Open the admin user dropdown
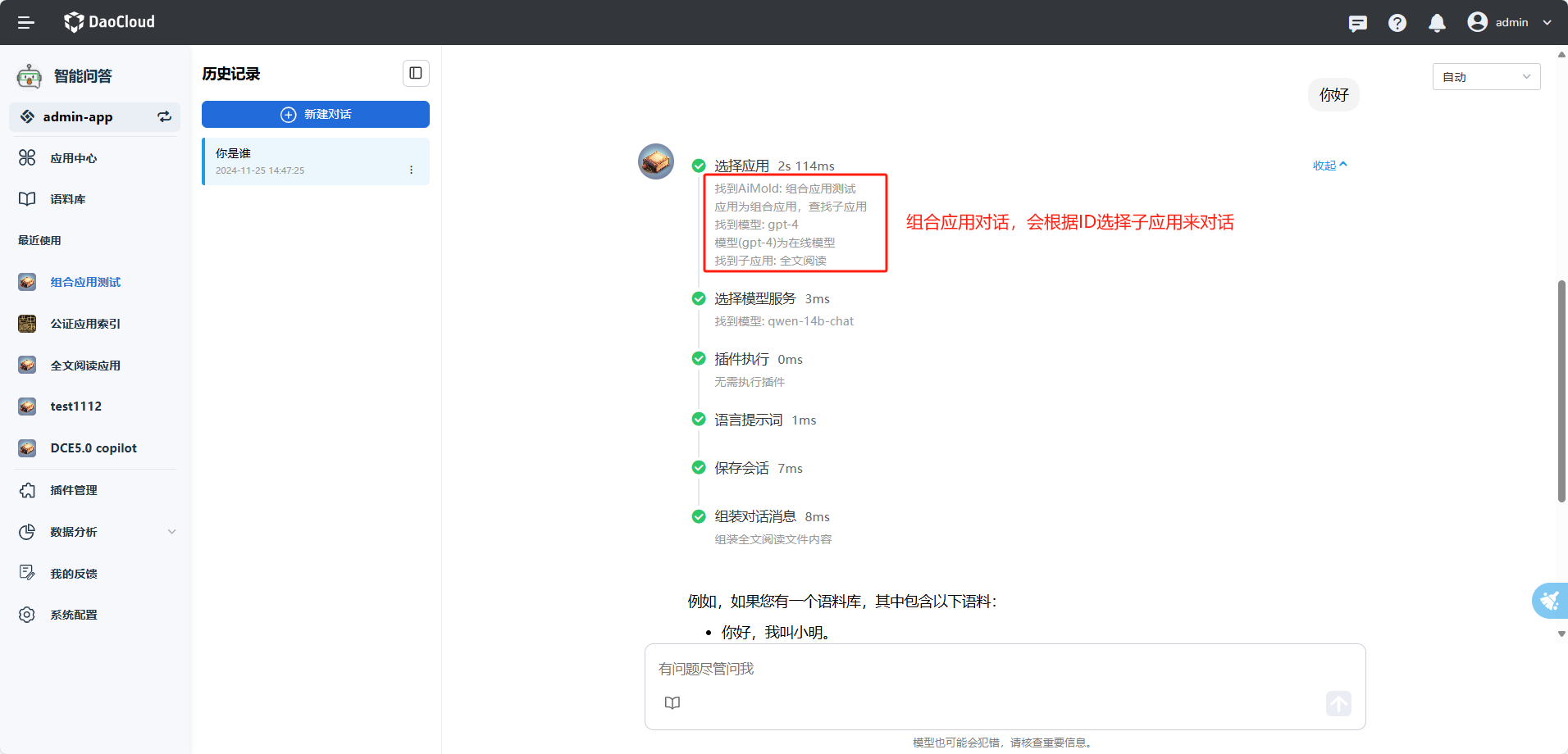Screen dimensions: 1568x754 [1510, 22]
